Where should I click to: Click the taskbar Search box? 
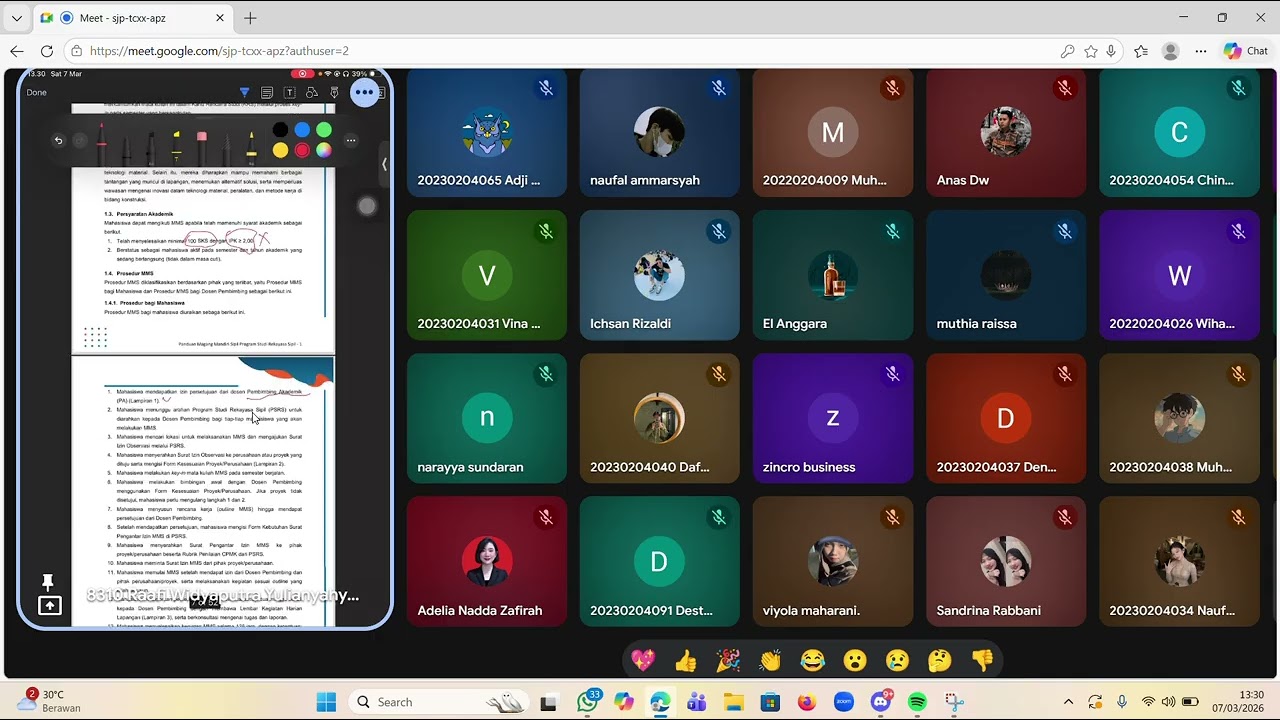440,702
